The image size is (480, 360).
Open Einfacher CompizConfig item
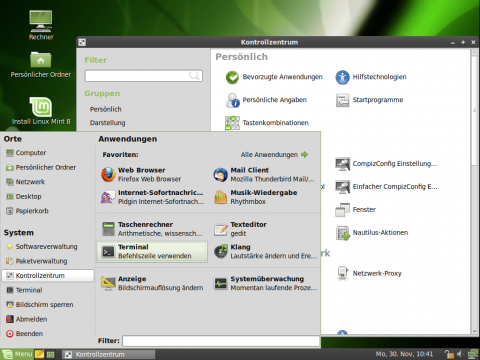(x=386, y=187)
